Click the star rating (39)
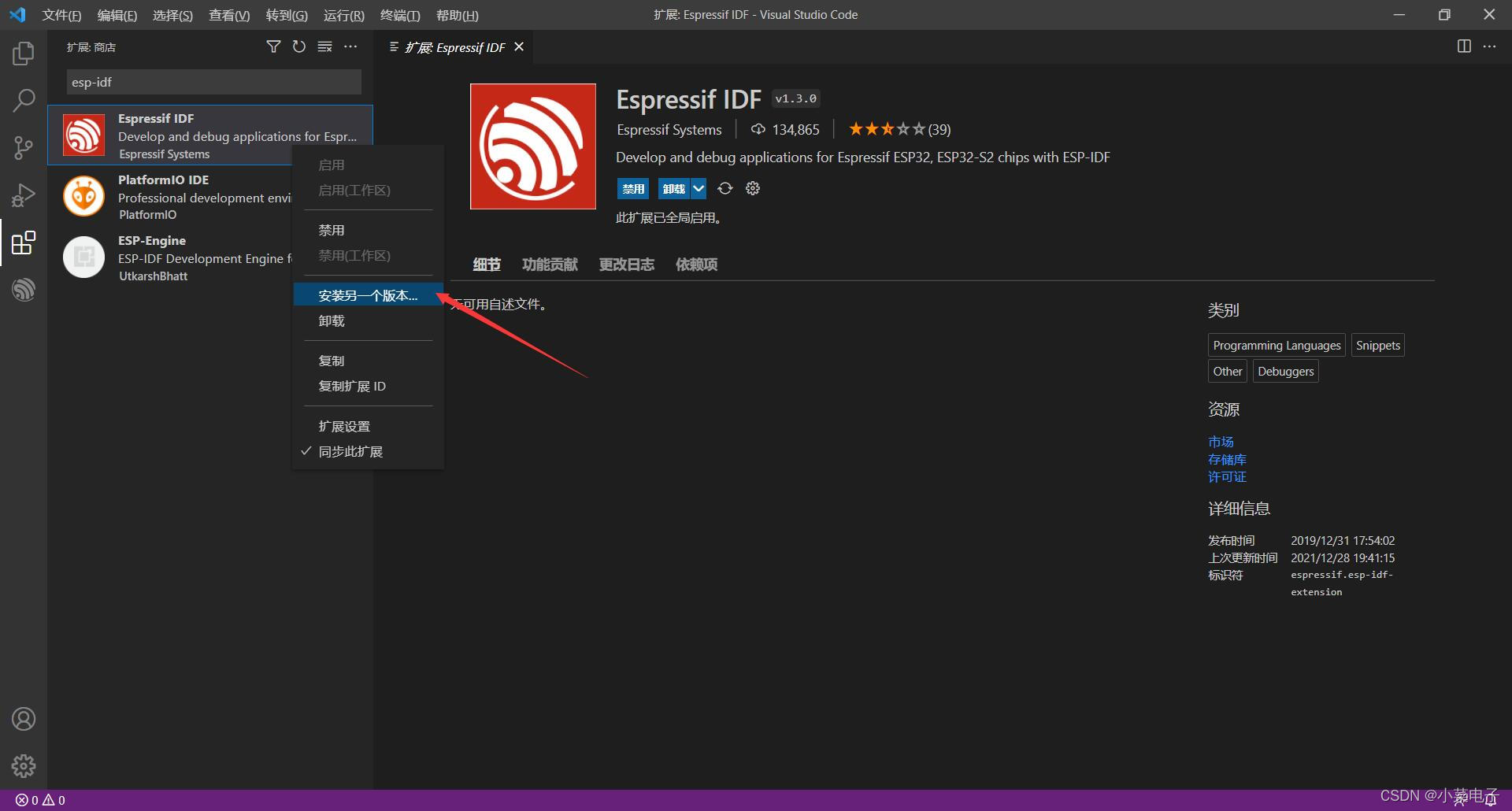 pyautogui.click(x=899, y=129)
